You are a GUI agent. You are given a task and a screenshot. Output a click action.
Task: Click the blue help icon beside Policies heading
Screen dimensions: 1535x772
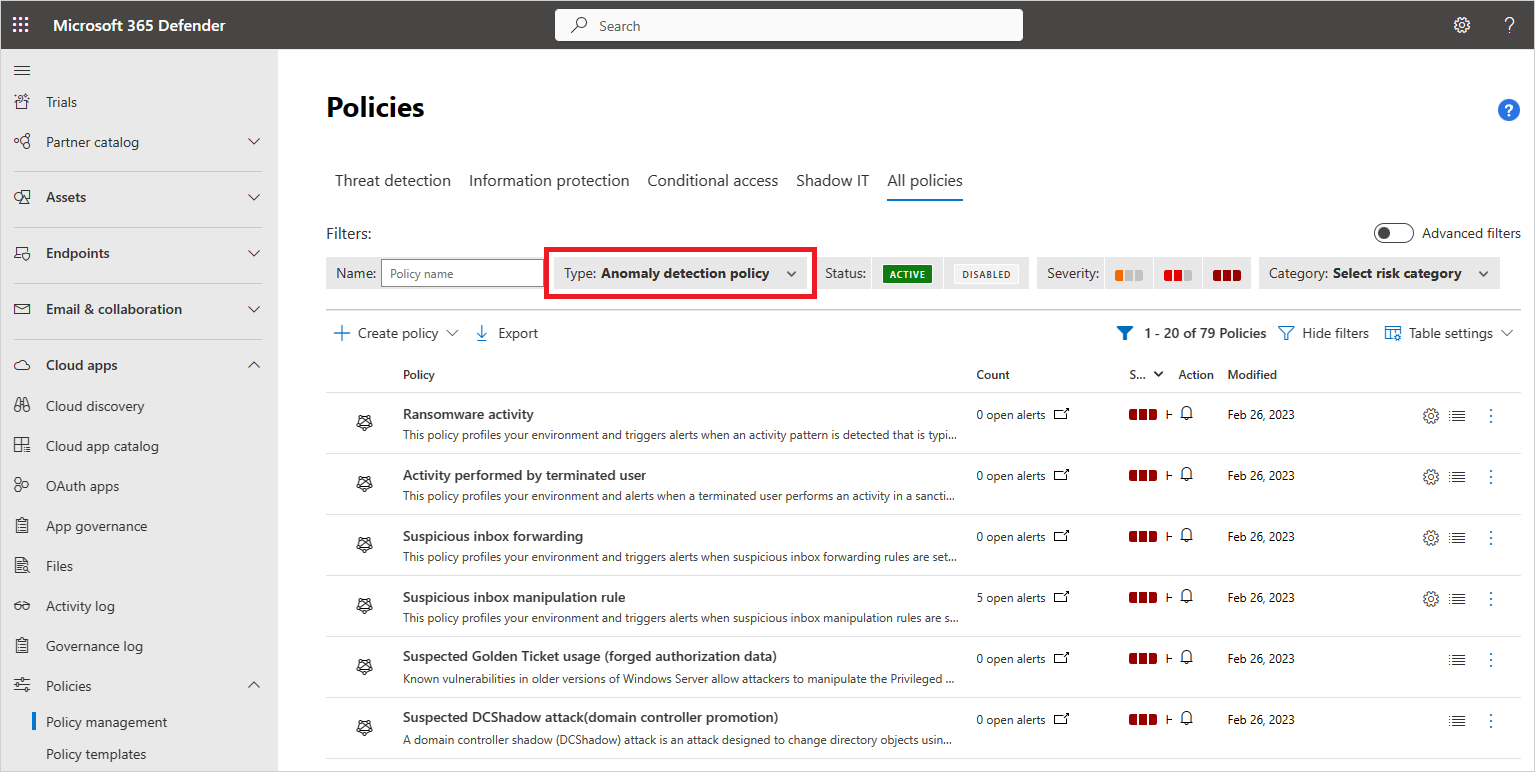click(x=1509, y=110)
